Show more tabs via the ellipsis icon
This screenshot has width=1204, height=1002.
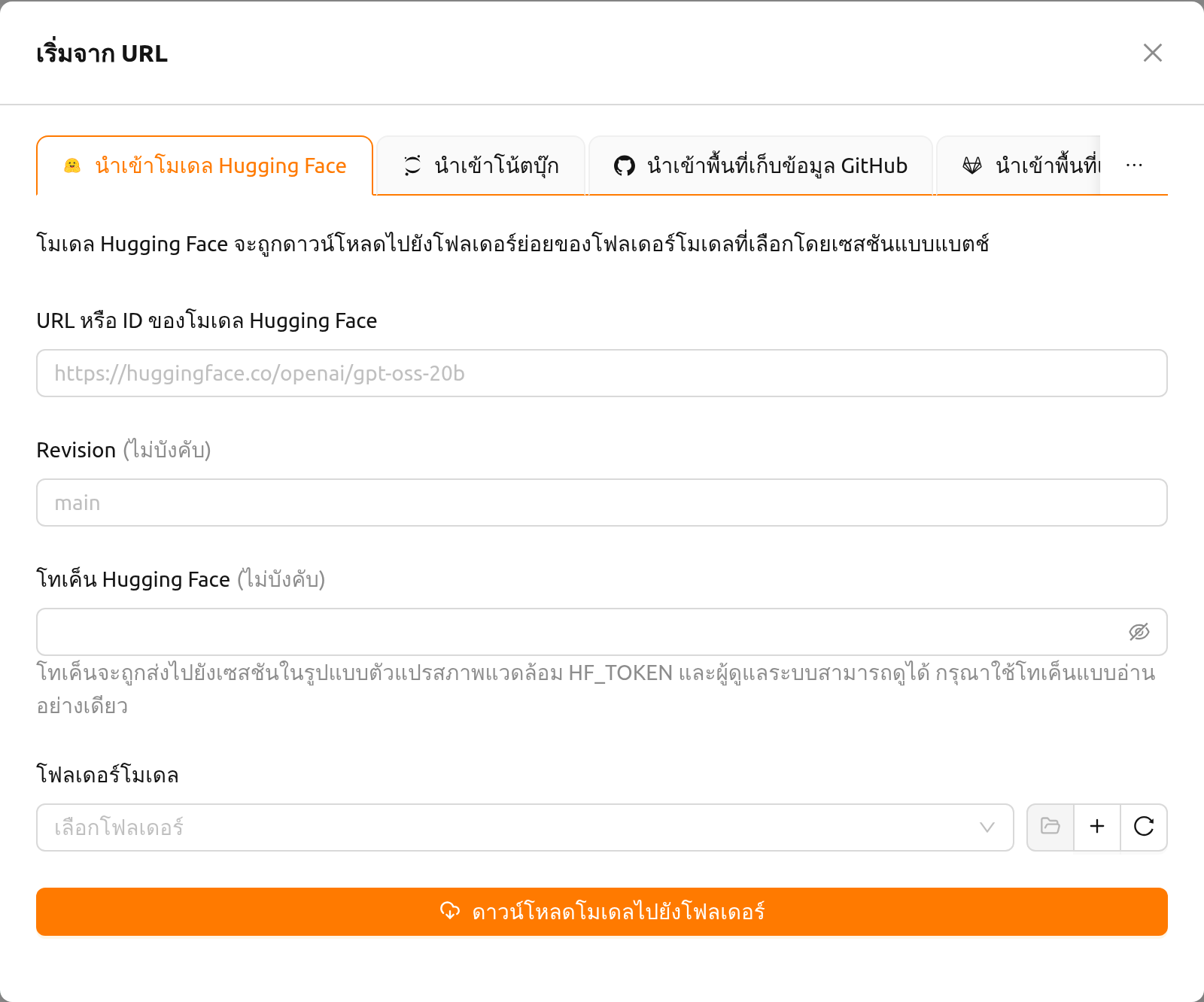(x=1134, y=165)
